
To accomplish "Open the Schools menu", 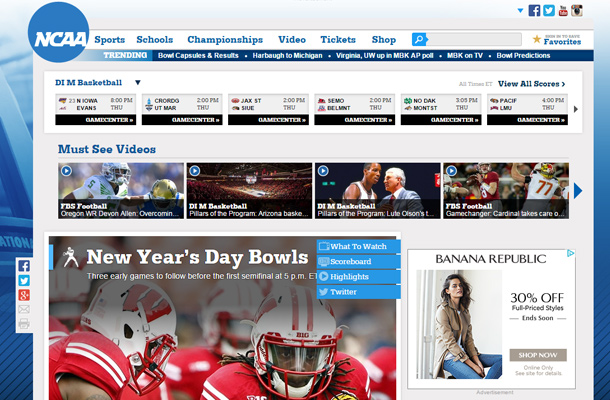I will [154, 40].
